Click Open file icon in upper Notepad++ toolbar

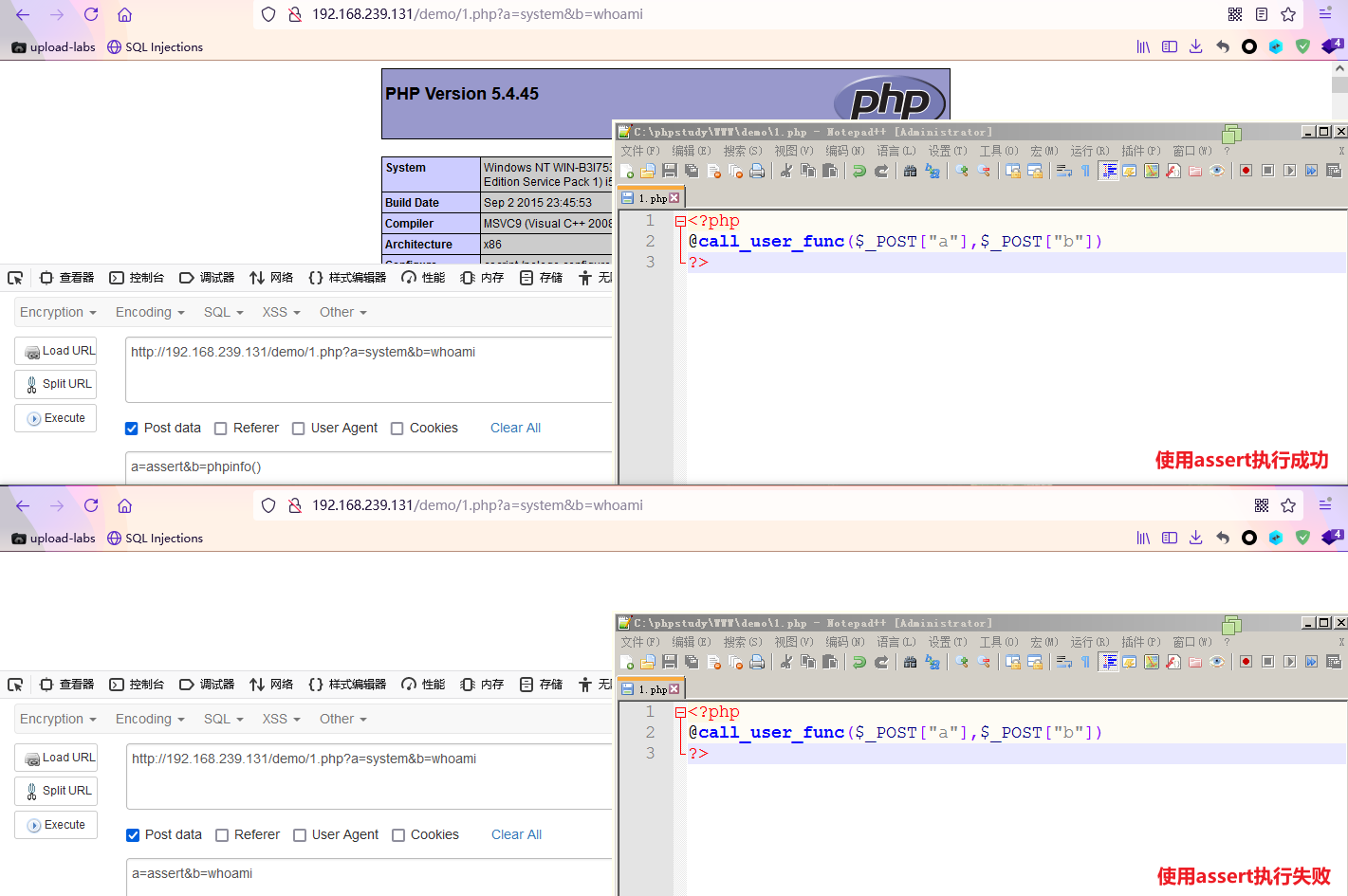coord(648,171)
